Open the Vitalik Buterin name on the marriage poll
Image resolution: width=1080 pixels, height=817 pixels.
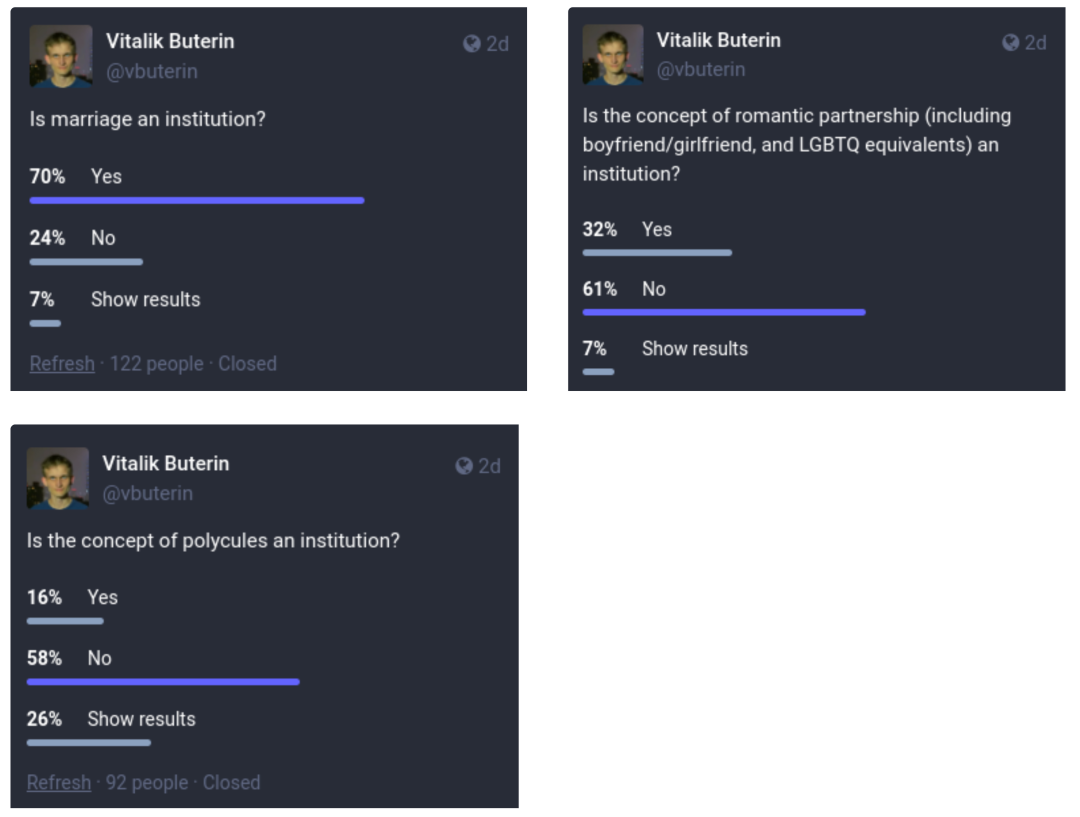[x=170, y=42]
